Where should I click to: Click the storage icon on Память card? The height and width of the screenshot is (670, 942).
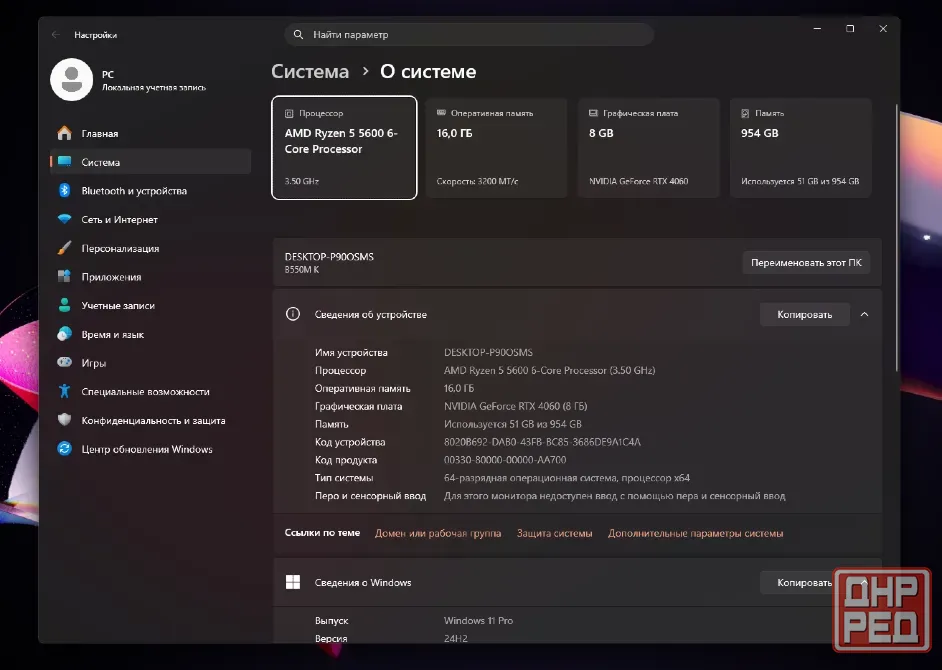point(745,113)
